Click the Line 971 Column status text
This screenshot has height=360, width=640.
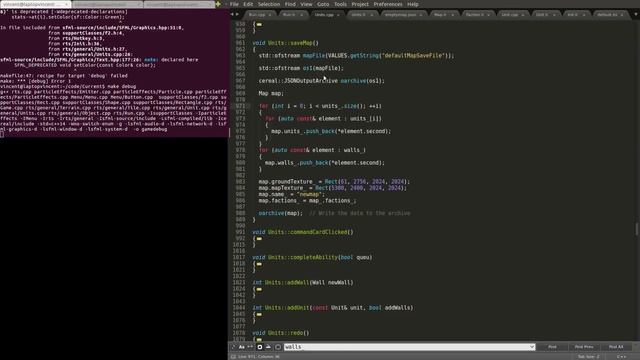pyautogui.click(x=259, y=356)
